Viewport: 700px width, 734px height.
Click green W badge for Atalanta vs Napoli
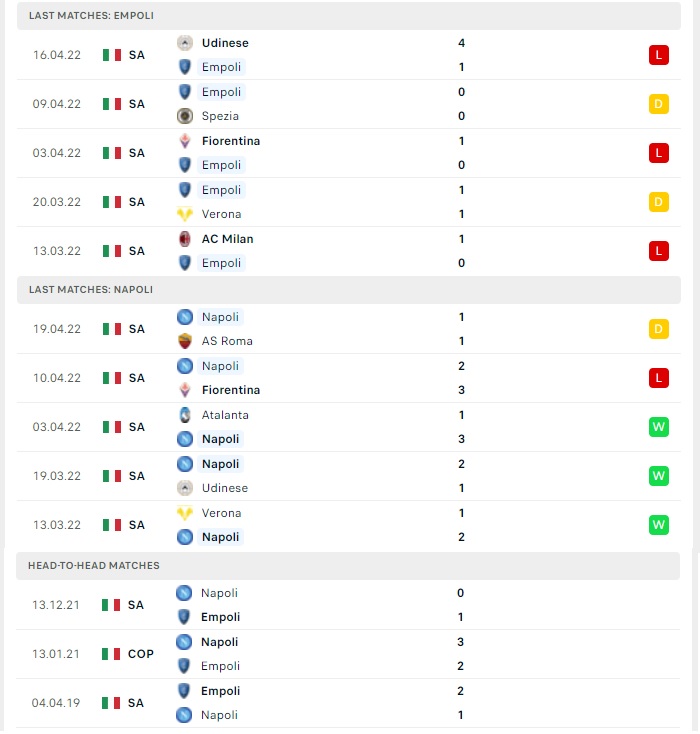658,427
